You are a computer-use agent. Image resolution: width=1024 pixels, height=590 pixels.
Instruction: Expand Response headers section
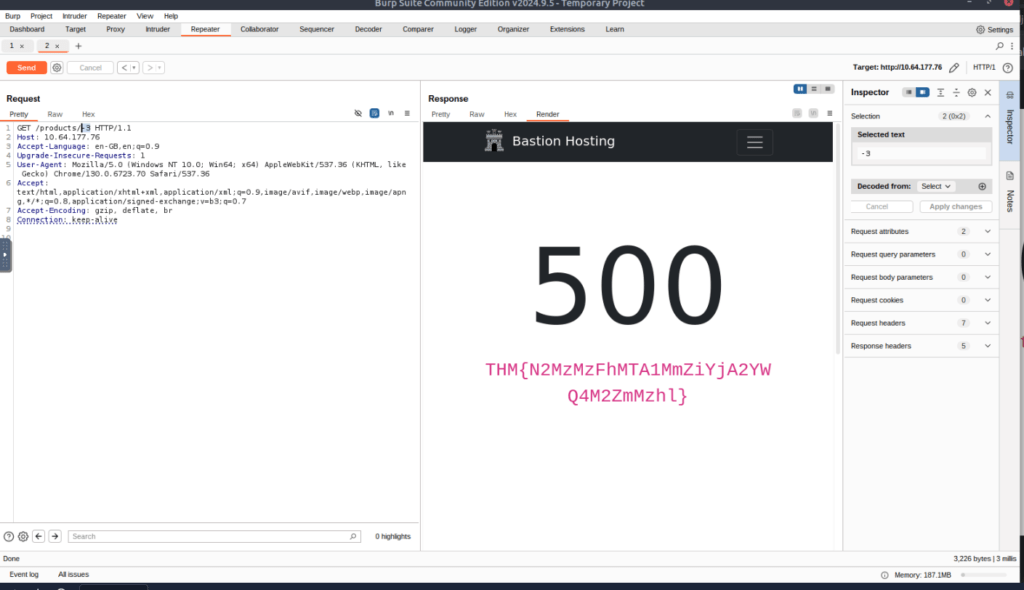(x=921, y=346)
